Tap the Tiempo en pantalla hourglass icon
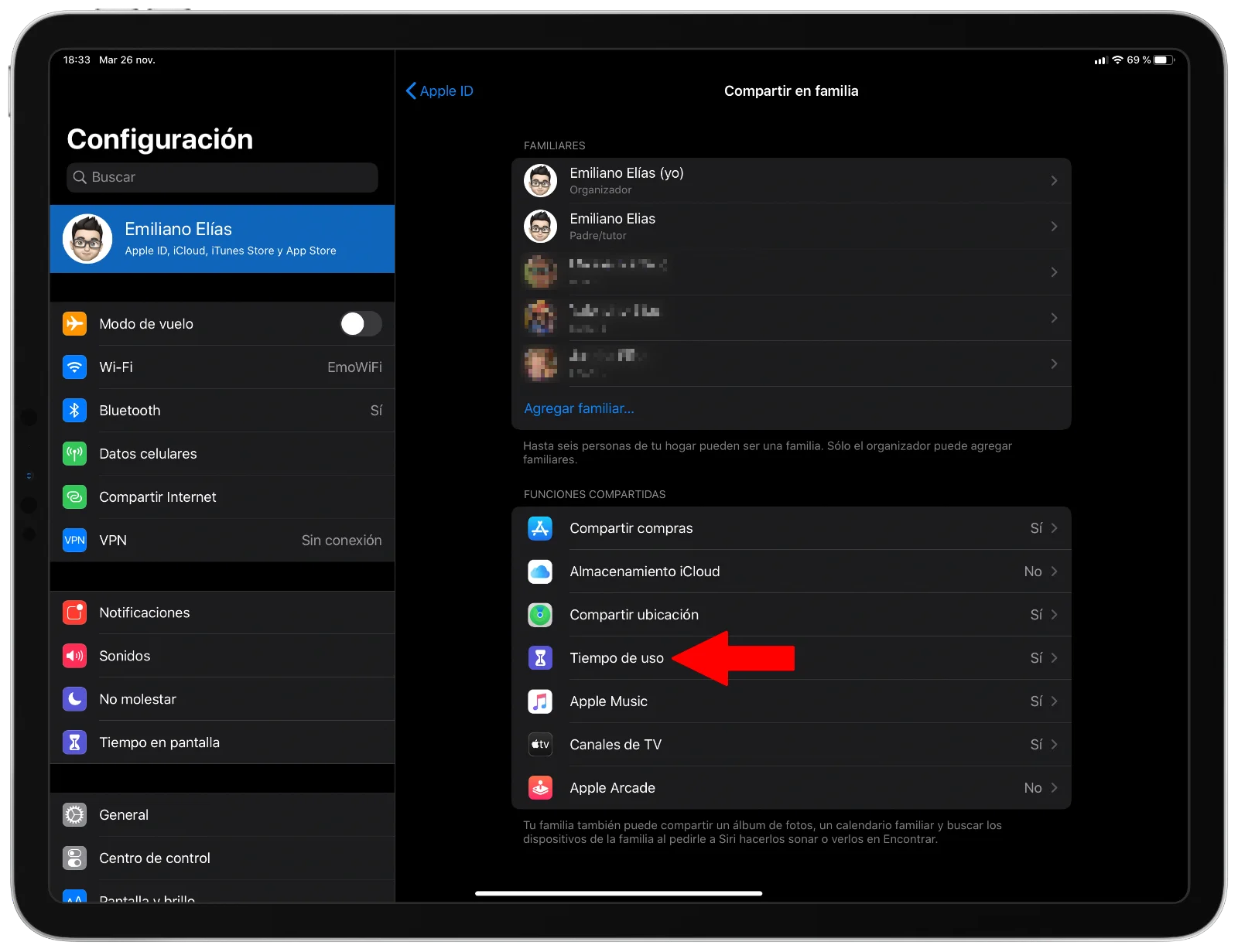The height and width of the screenshot is (952, 1238). (x=74, y=742)
